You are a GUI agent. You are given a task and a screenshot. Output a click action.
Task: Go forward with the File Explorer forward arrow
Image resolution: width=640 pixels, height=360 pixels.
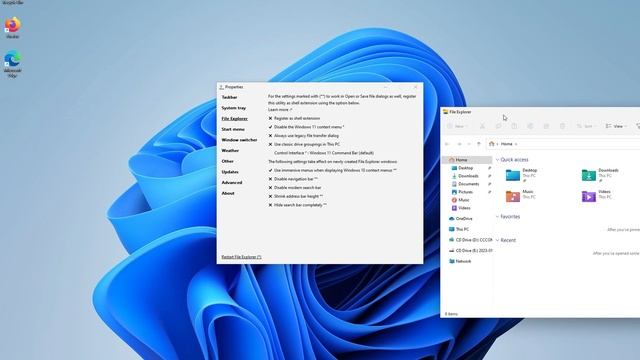(459, 144)
